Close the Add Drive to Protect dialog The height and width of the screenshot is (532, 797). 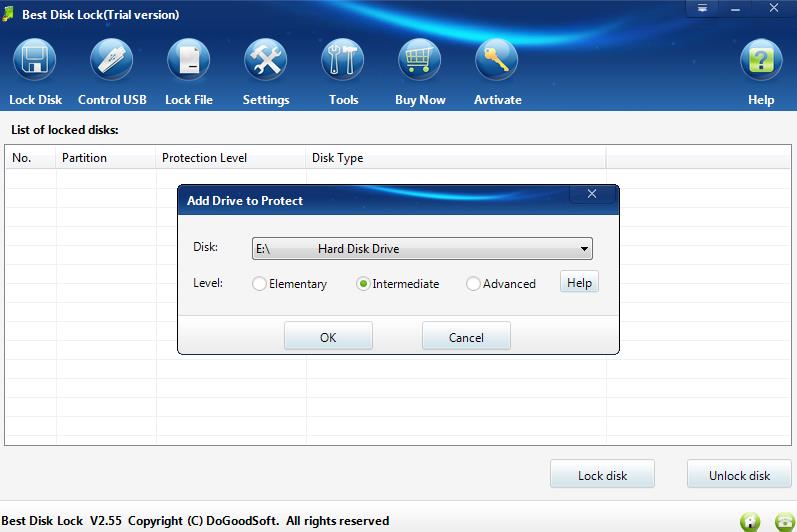click(592, 194)
